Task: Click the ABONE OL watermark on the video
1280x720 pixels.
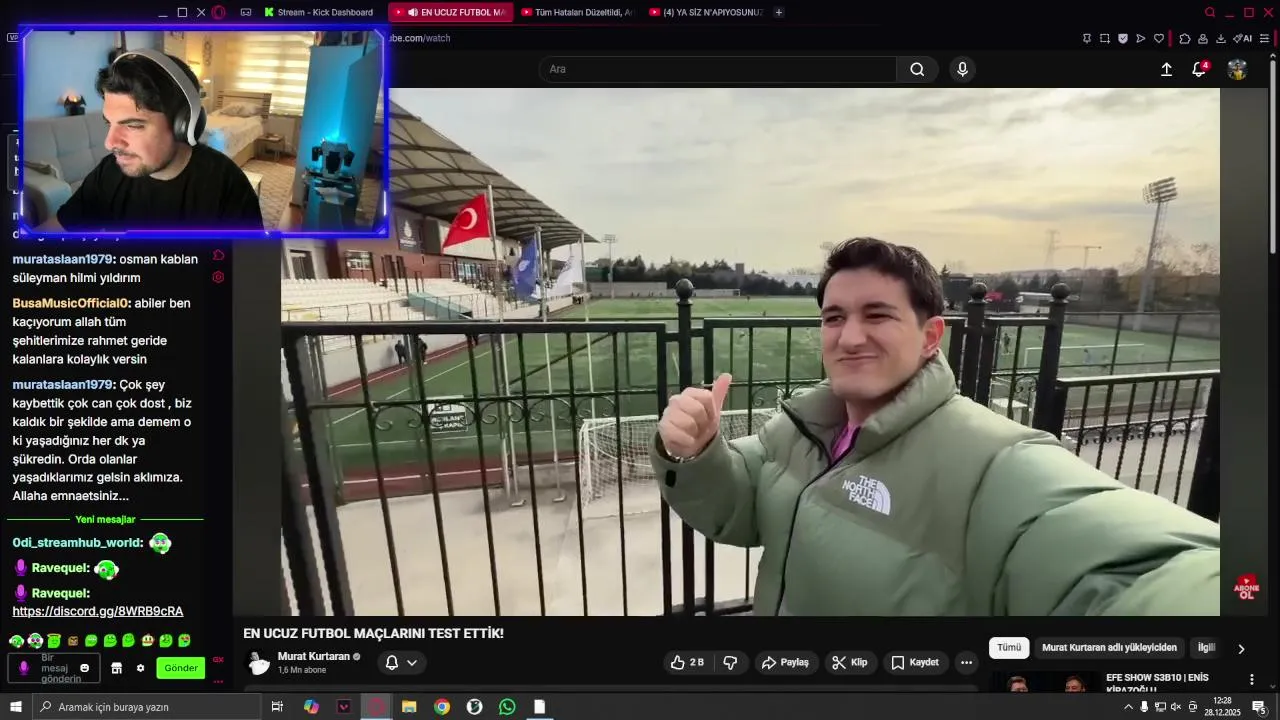Action: (1246, 587)
